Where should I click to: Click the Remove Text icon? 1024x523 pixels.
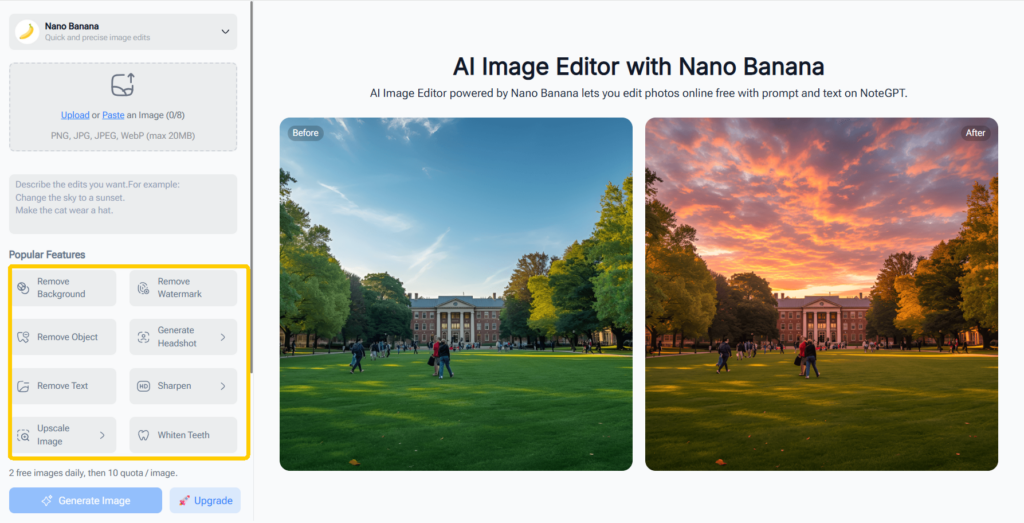click(23, 386)
